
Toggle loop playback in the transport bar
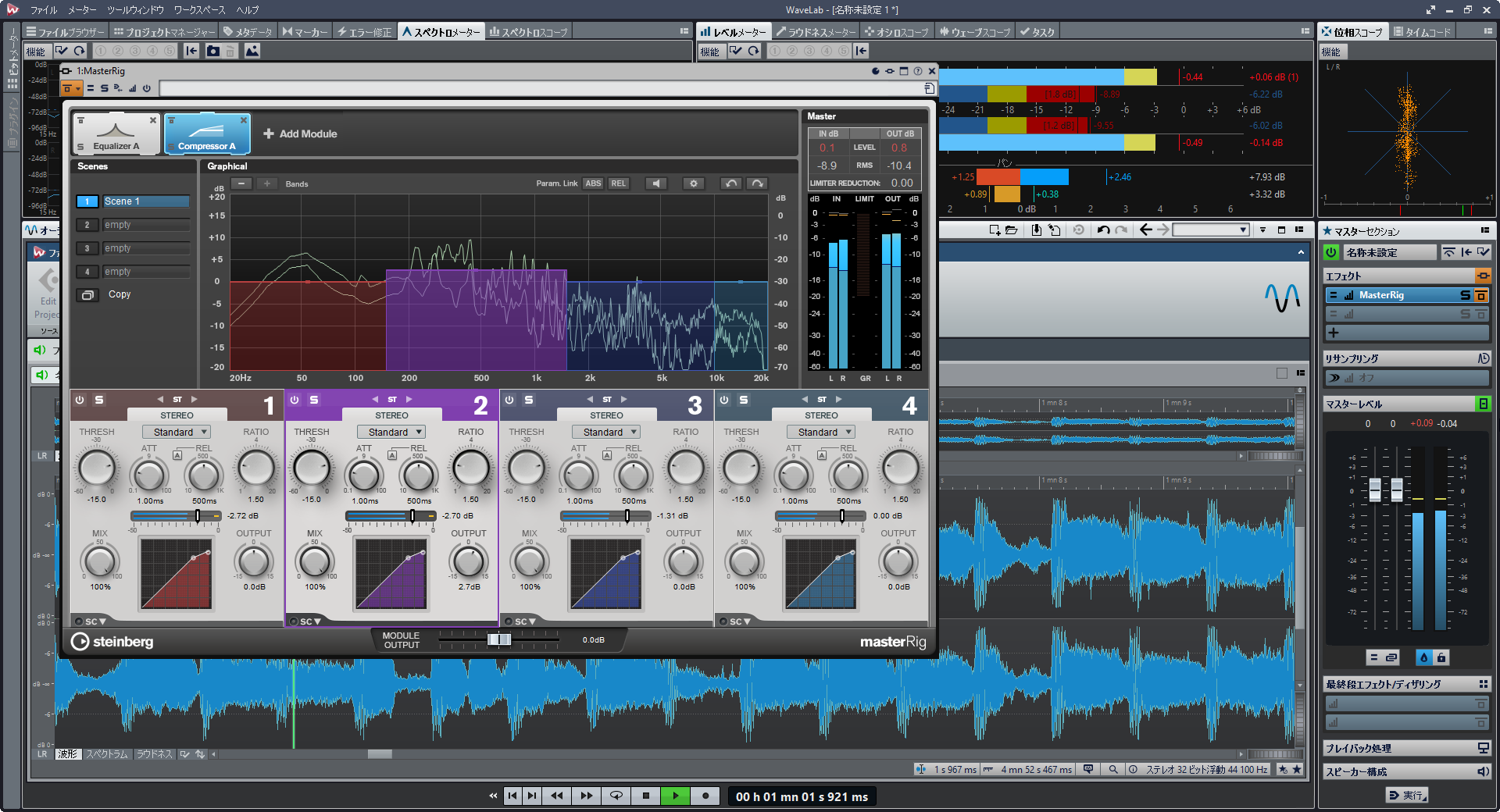click(616, 796)
